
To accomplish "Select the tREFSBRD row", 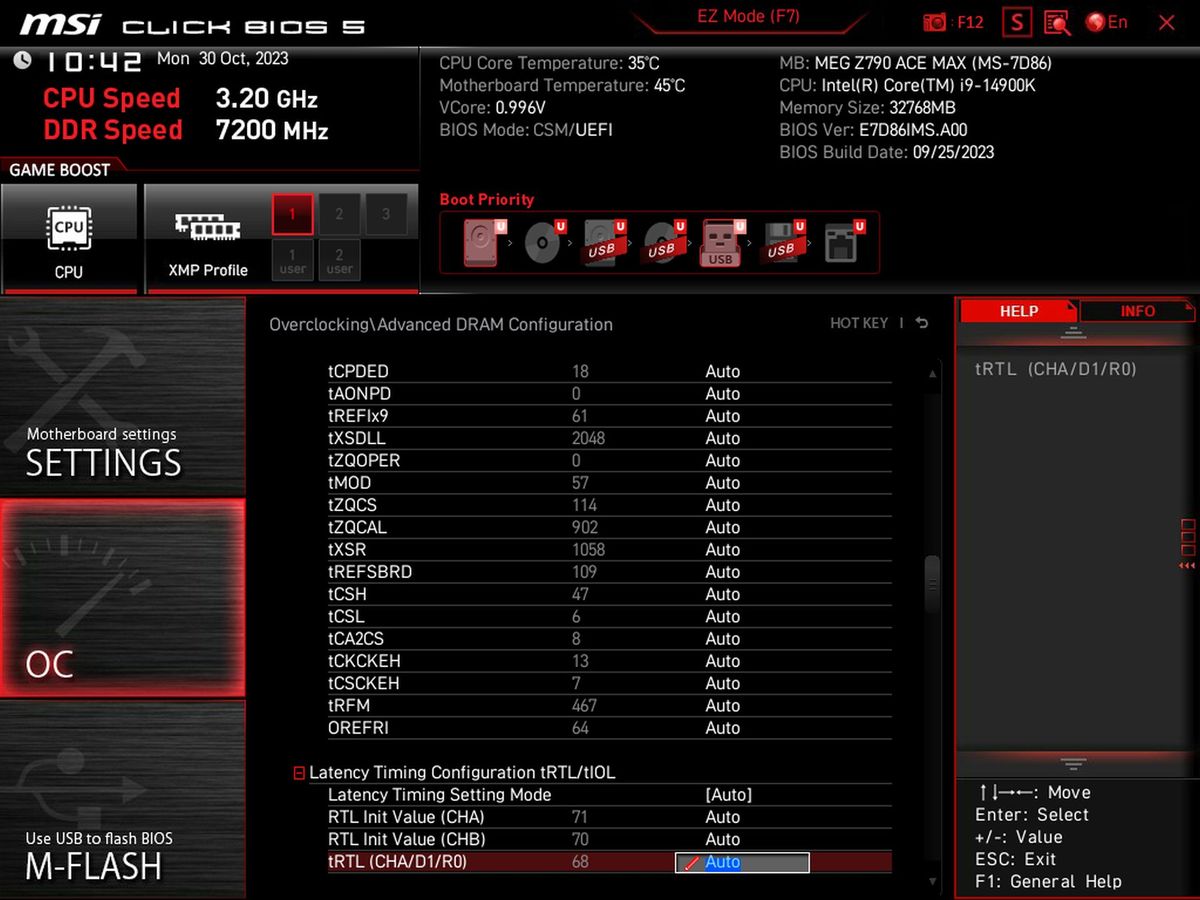I will point(610,572).
